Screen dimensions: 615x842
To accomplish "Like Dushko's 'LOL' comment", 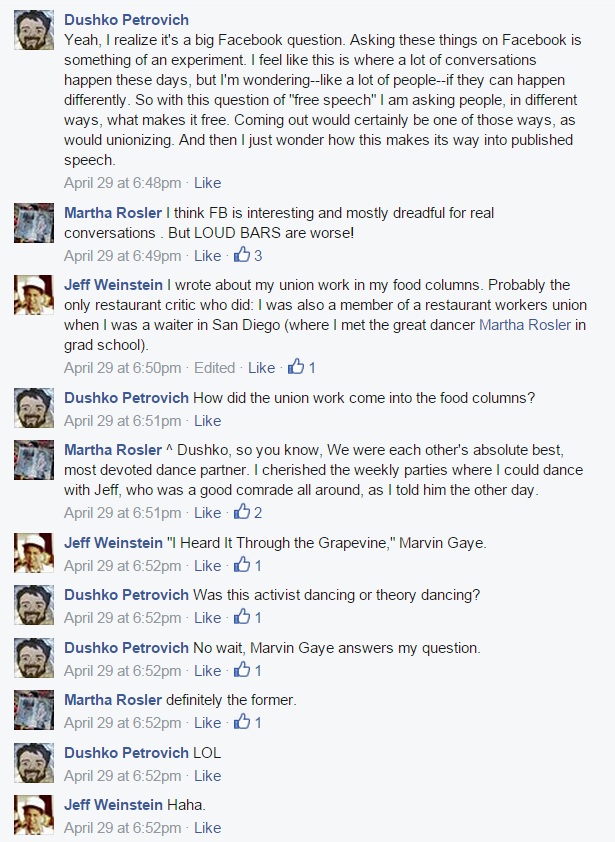I will pyautogui.click(x=207, y=775).
